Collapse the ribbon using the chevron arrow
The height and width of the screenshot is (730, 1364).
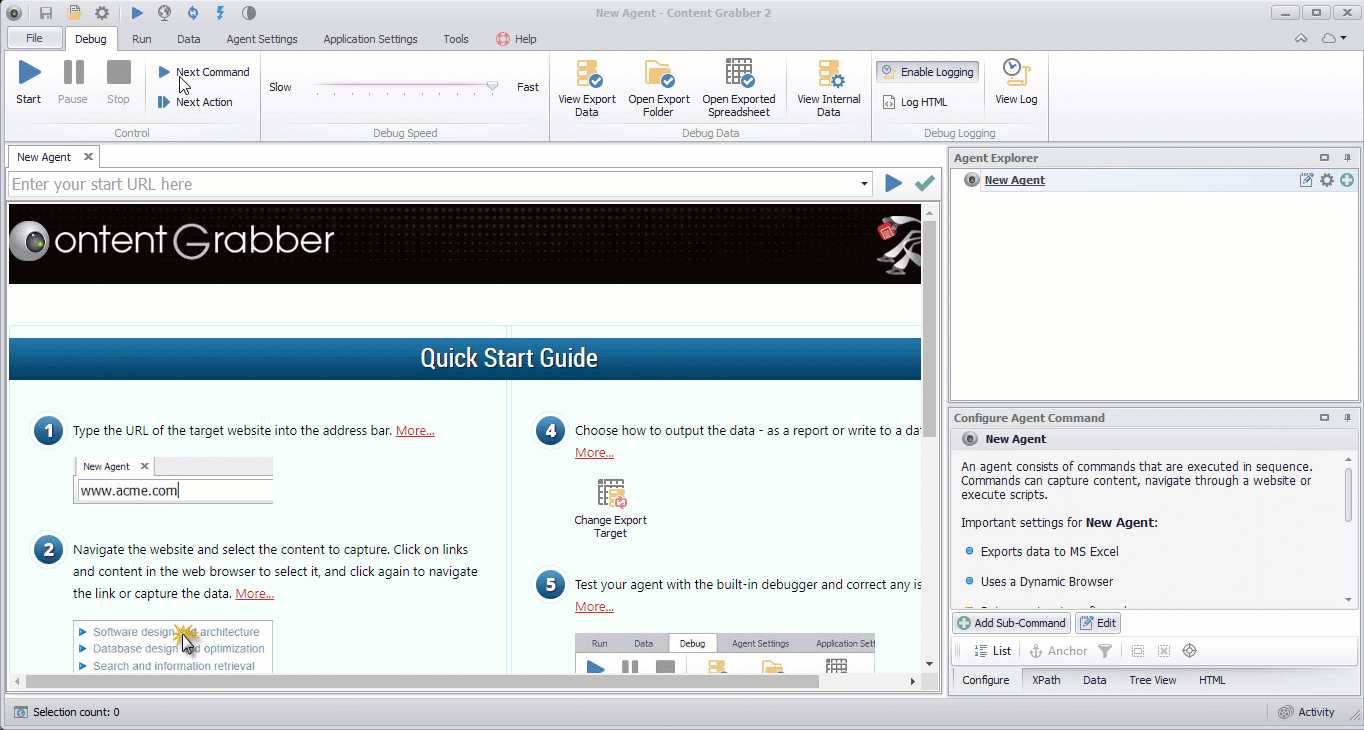coord(1301,39)
